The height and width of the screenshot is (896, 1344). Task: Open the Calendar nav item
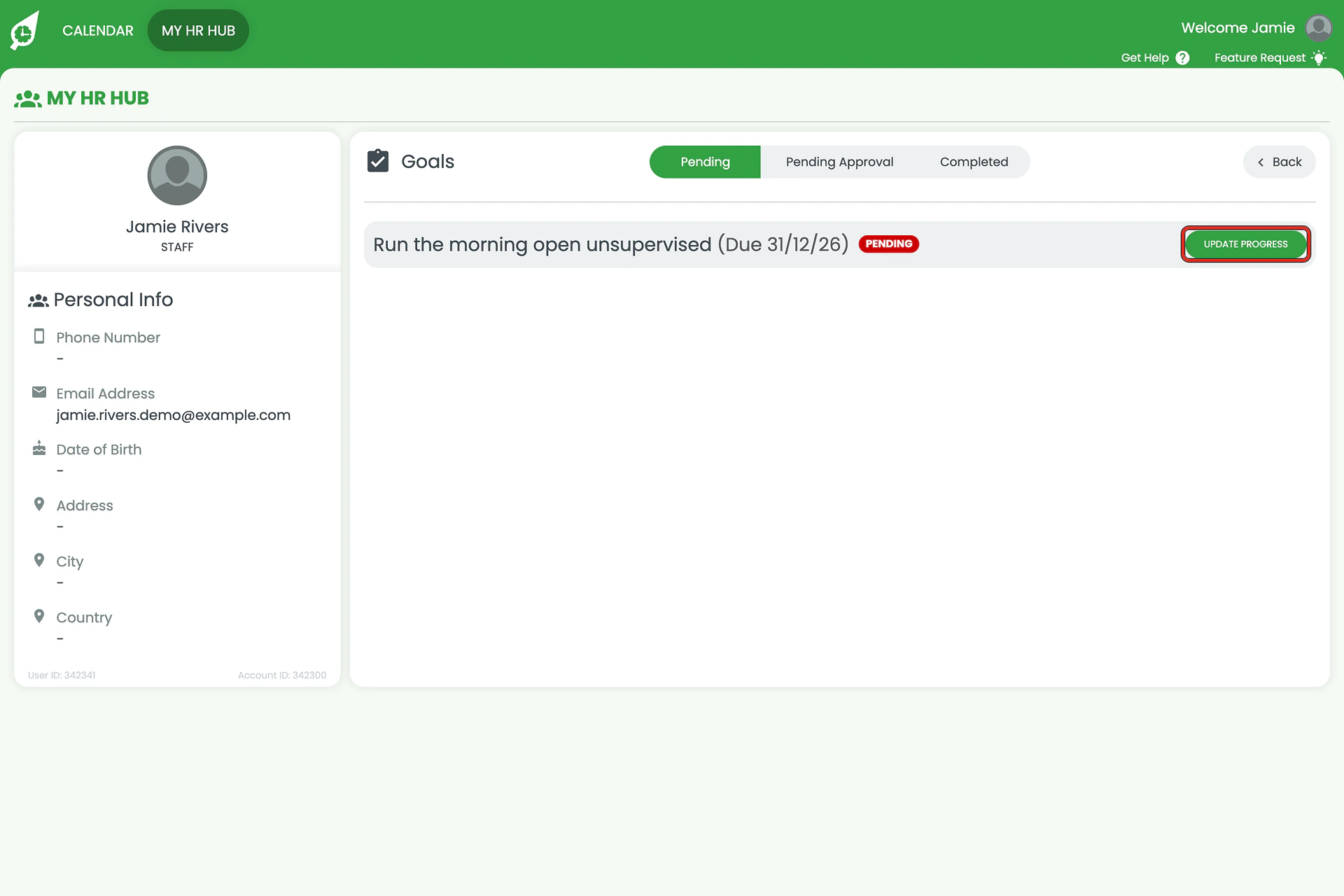tap(98, 31)
